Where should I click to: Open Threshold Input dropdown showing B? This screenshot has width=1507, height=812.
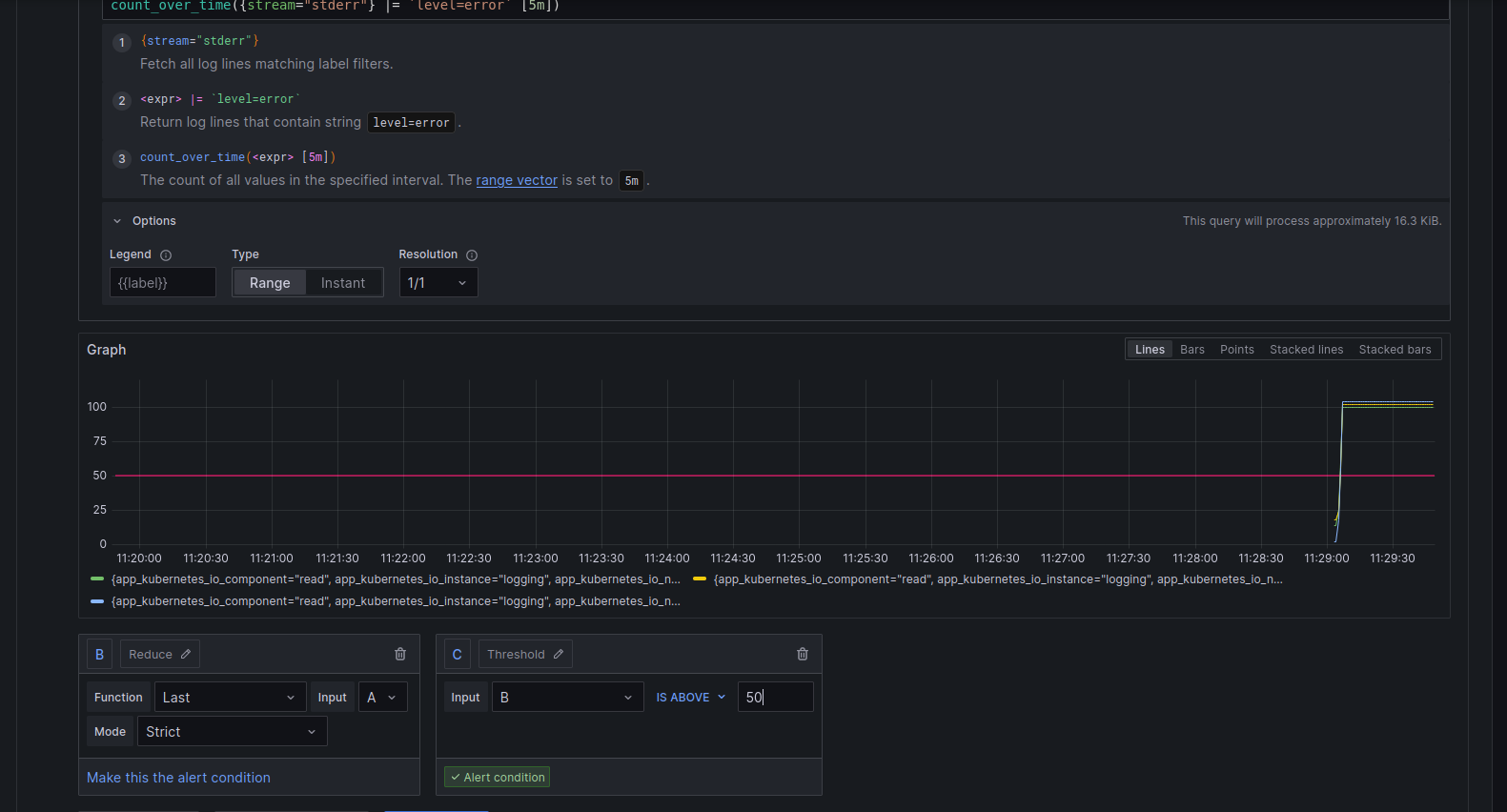click(568, 698)
